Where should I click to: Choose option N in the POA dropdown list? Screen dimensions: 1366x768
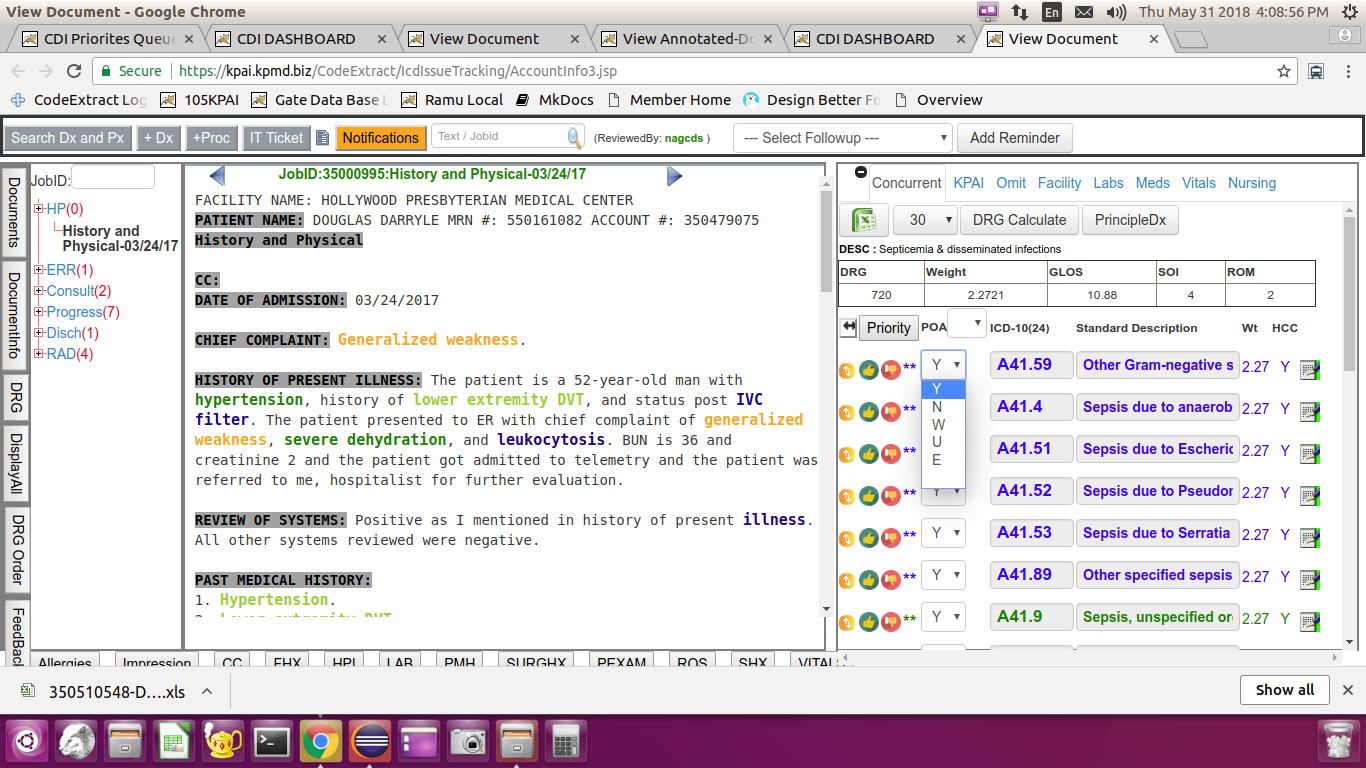click(937, 407)
